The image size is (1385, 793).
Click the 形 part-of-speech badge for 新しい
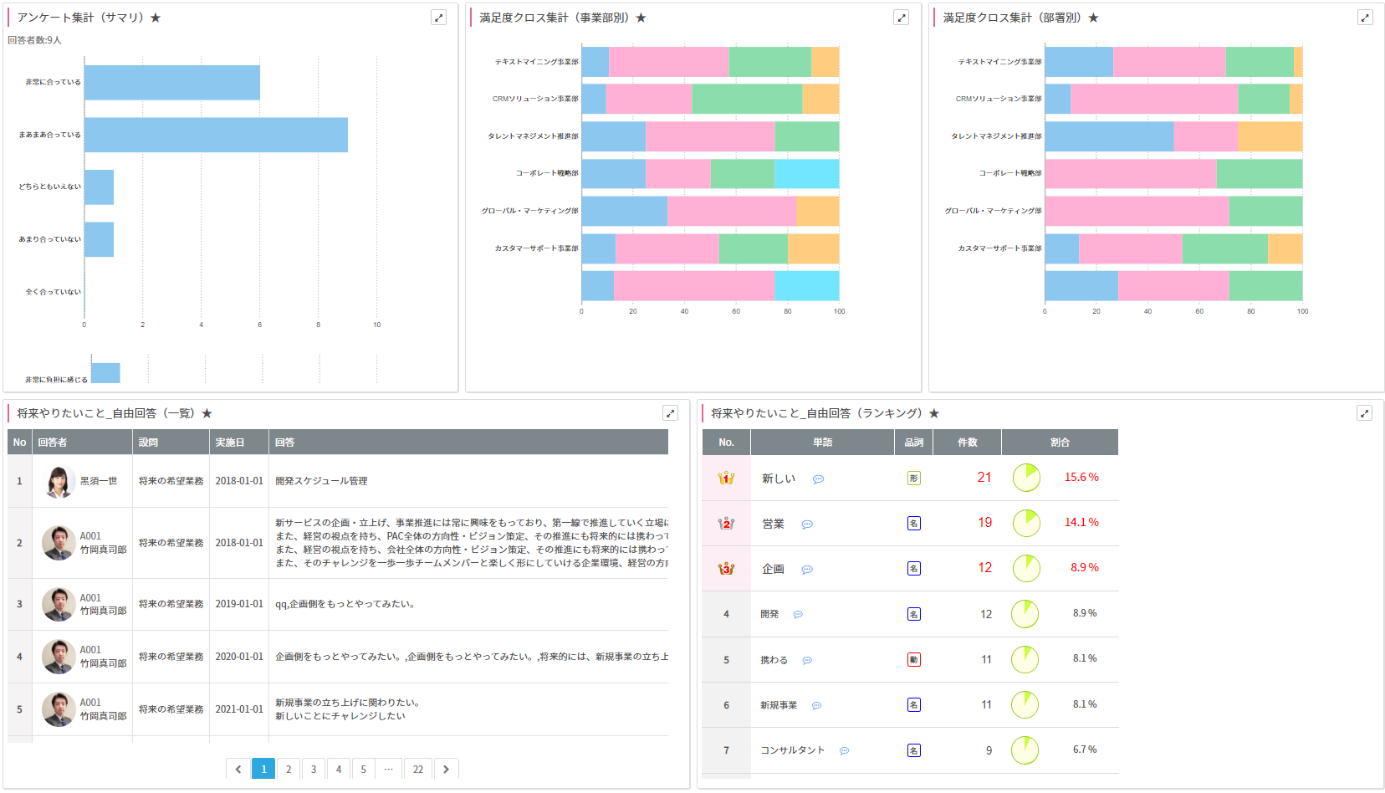914,478
